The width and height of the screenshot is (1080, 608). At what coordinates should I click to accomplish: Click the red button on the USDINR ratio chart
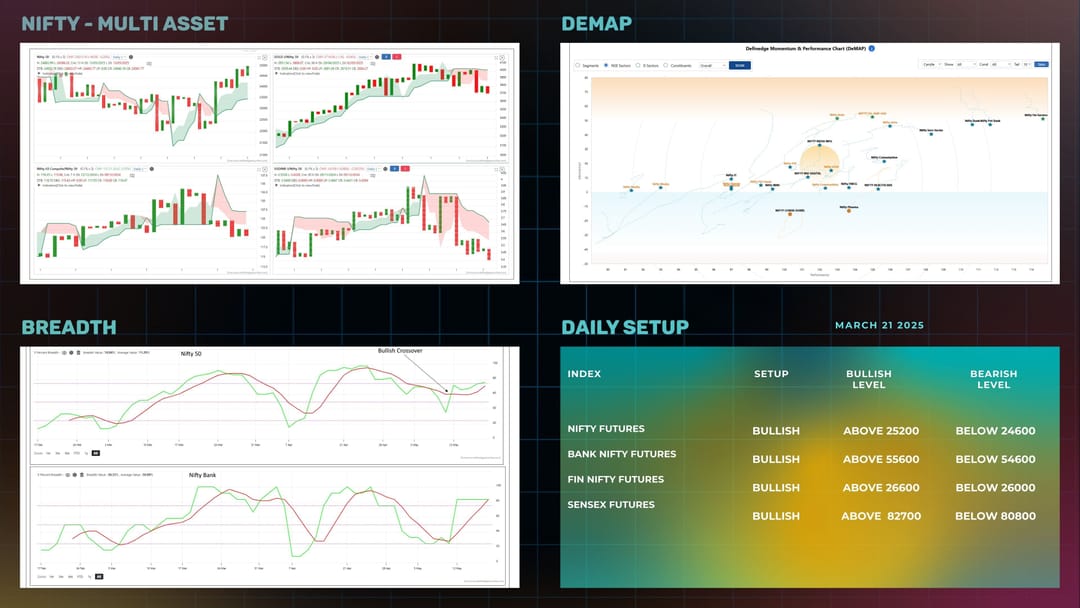(405, 169)
